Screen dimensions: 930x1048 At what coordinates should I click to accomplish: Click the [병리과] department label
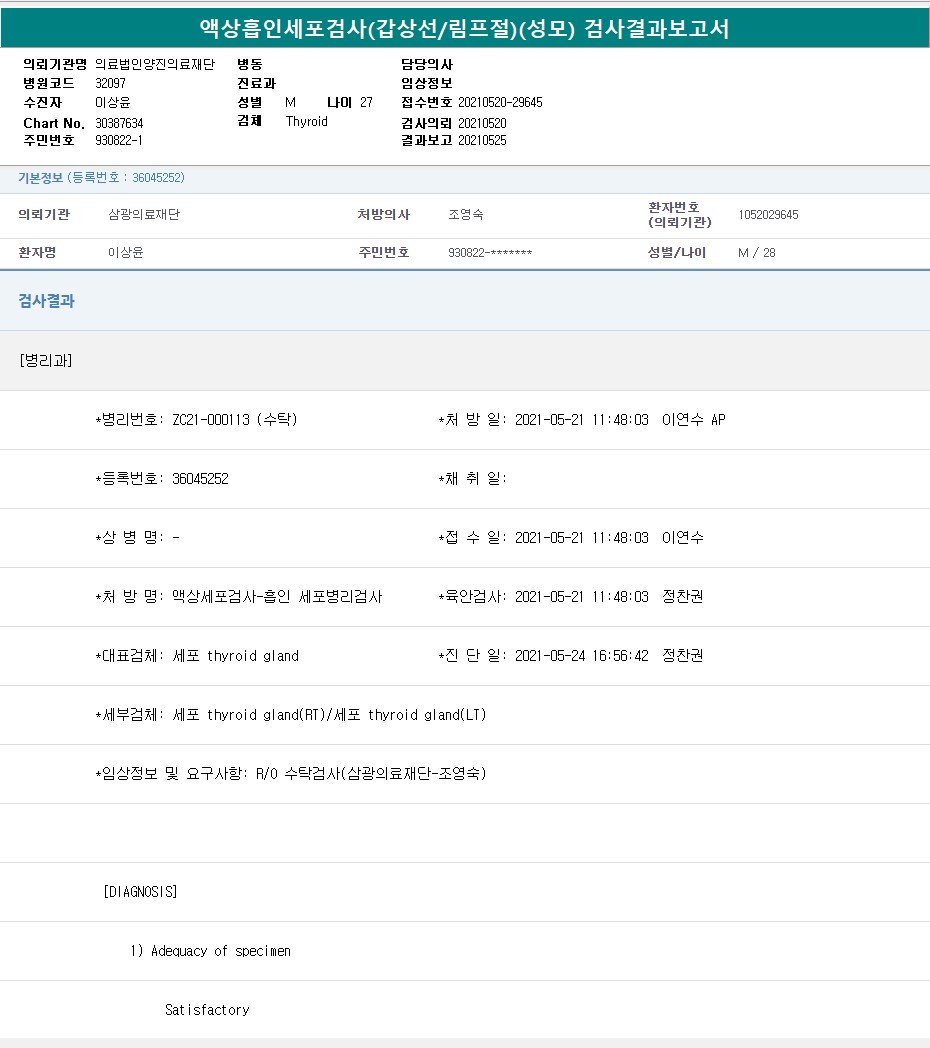tap(46, 361)
